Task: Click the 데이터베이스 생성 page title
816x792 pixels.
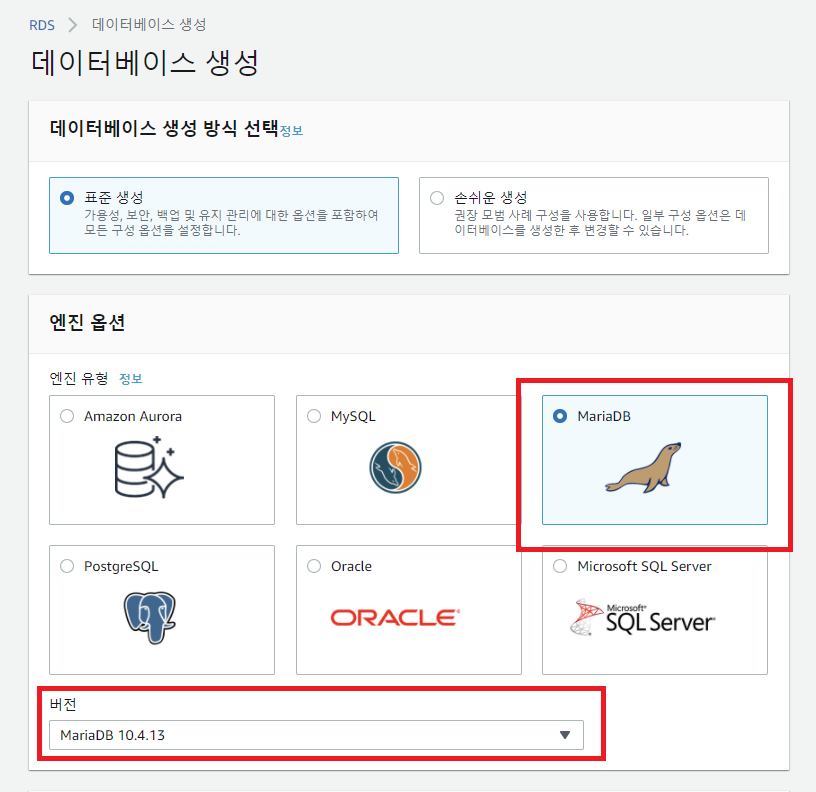Action: pyautogui.click(x=145, y=63)
